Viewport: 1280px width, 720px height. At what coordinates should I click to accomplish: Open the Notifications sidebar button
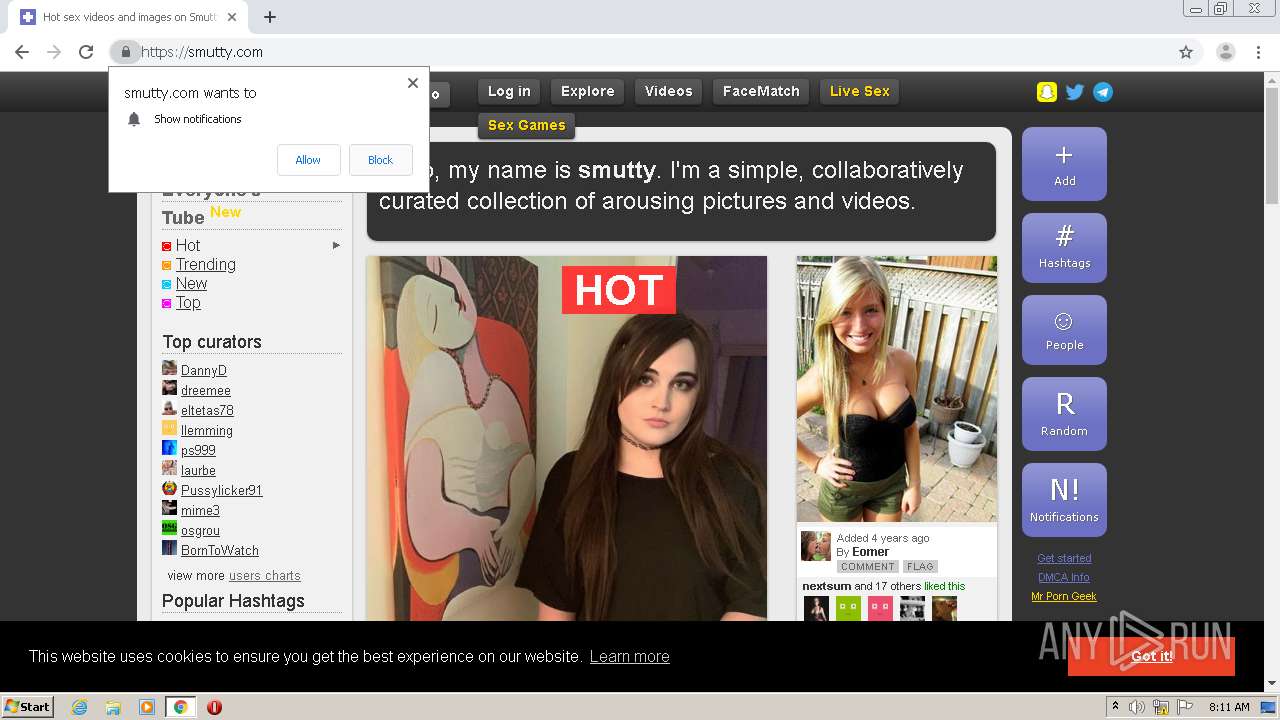coord(1064,500)
